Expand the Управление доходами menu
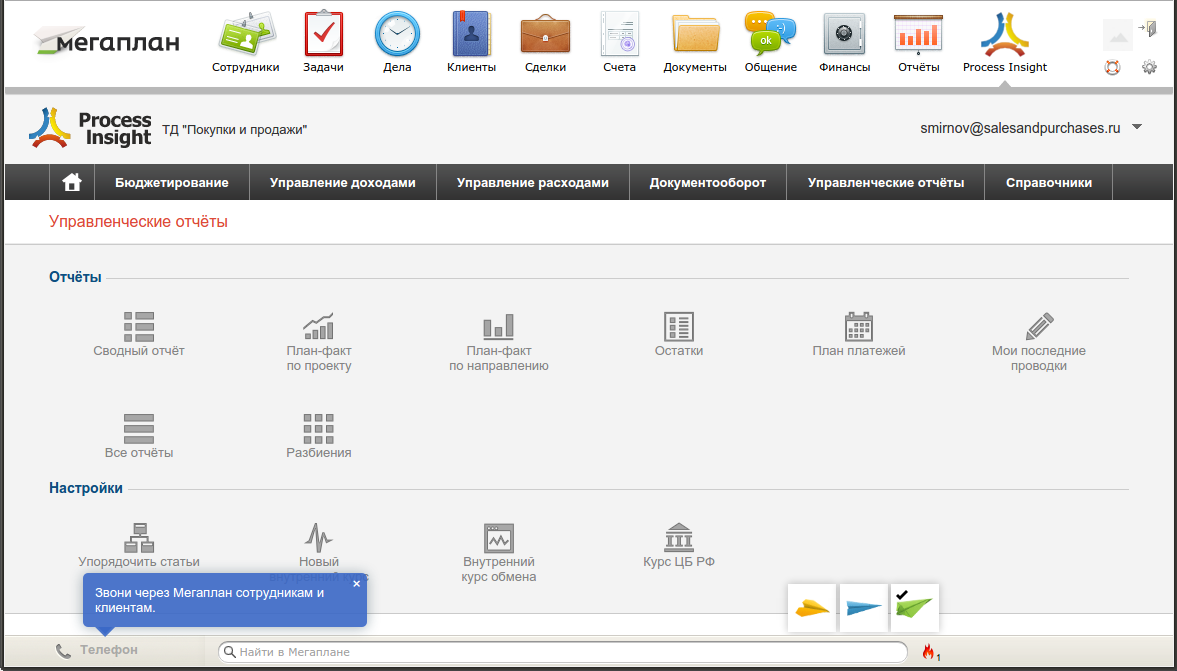Viewport: 1177px width, 671px height. tap(342, 183)
